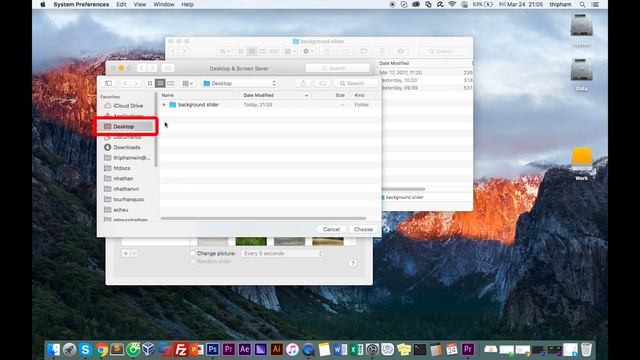
Task: Click the file dialog Search field
Action: 356,83
